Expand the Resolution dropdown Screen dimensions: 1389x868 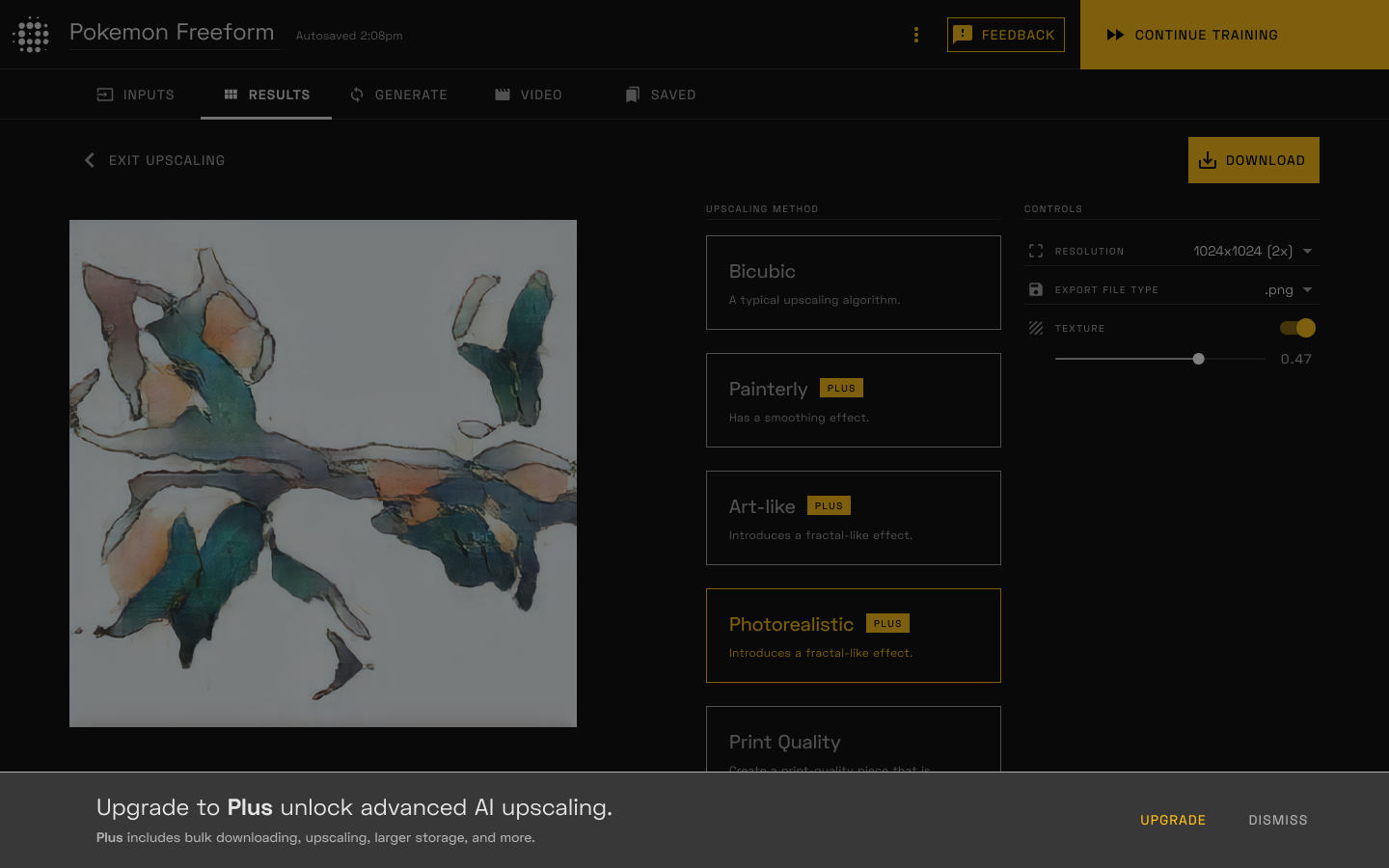[1307, 251]
